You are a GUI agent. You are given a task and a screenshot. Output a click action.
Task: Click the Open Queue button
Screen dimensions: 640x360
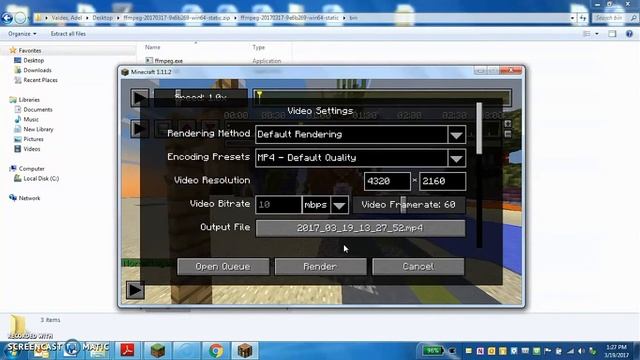click(223, 267)
